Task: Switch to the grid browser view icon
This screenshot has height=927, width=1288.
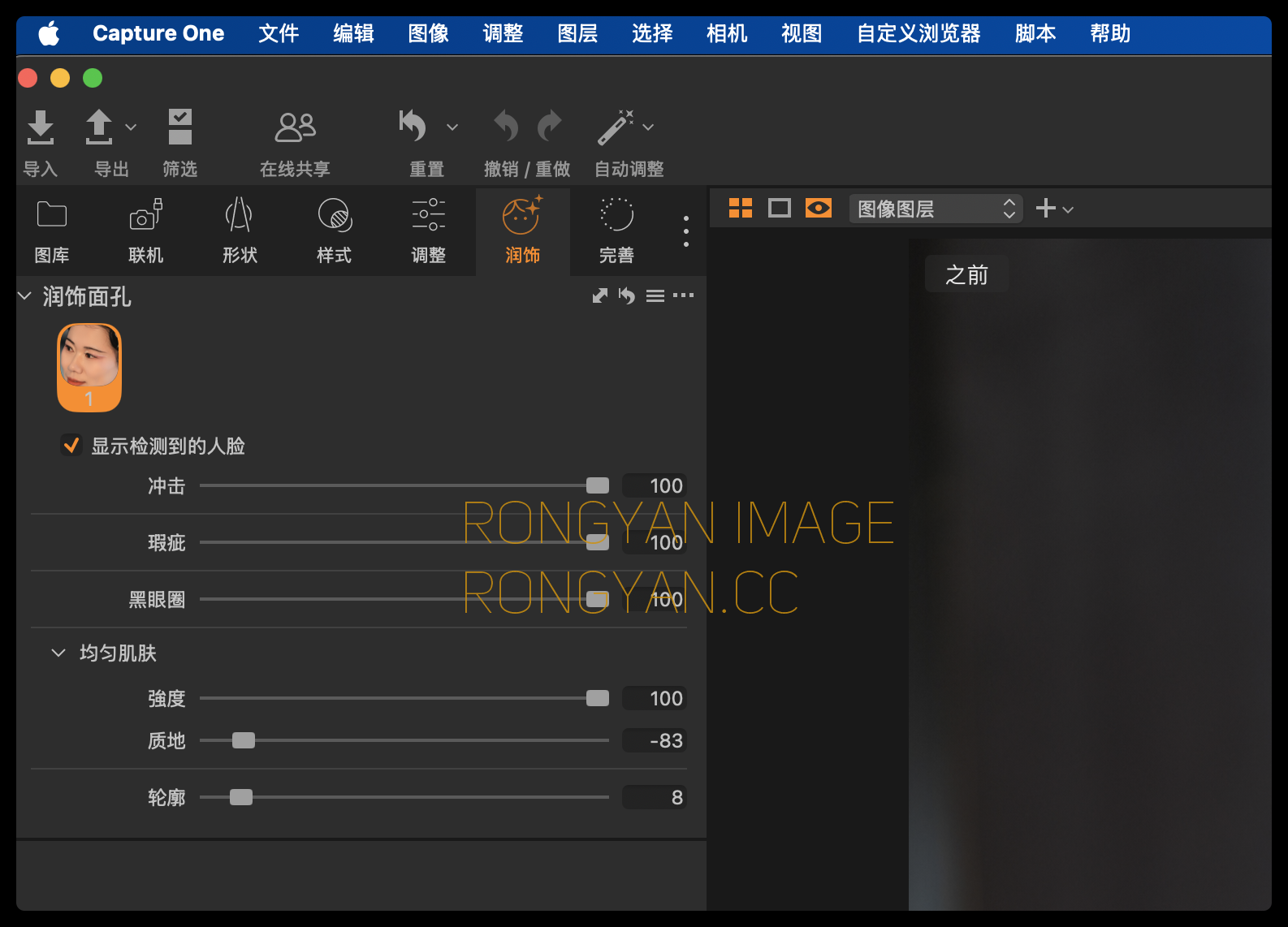Action: point(741,209)
